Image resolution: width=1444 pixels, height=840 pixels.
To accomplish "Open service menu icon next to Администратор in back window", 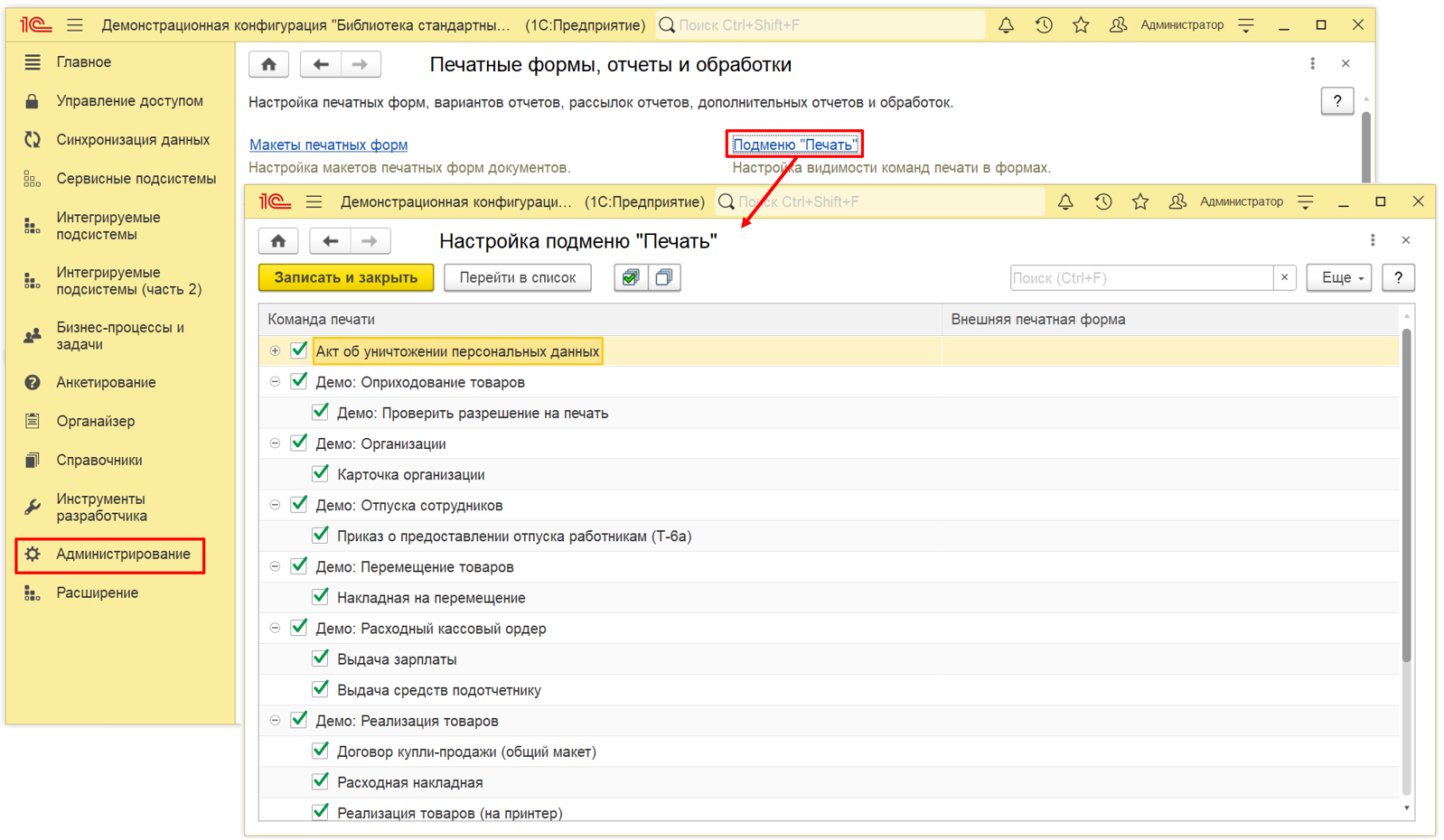I will click(x=1246, y=25).
